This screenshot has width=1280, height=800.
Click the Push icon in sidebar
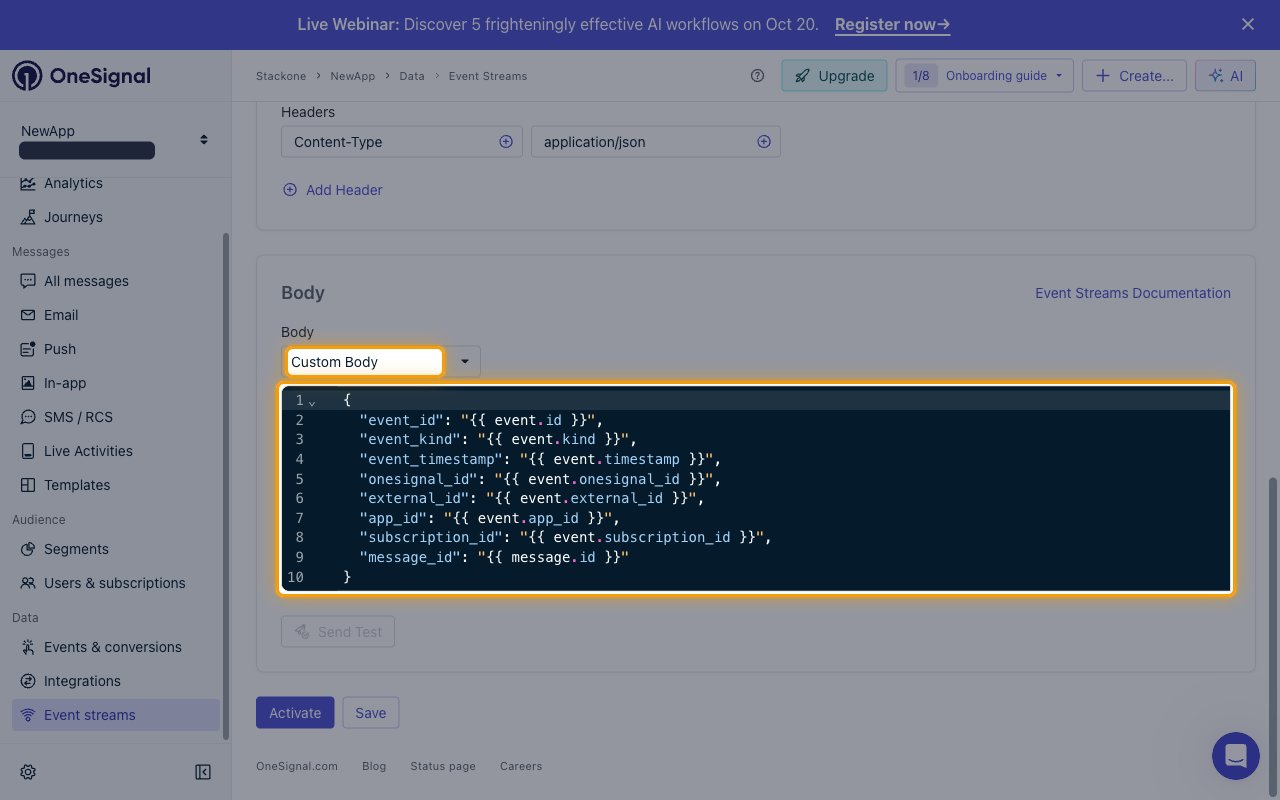coord(28,349)
